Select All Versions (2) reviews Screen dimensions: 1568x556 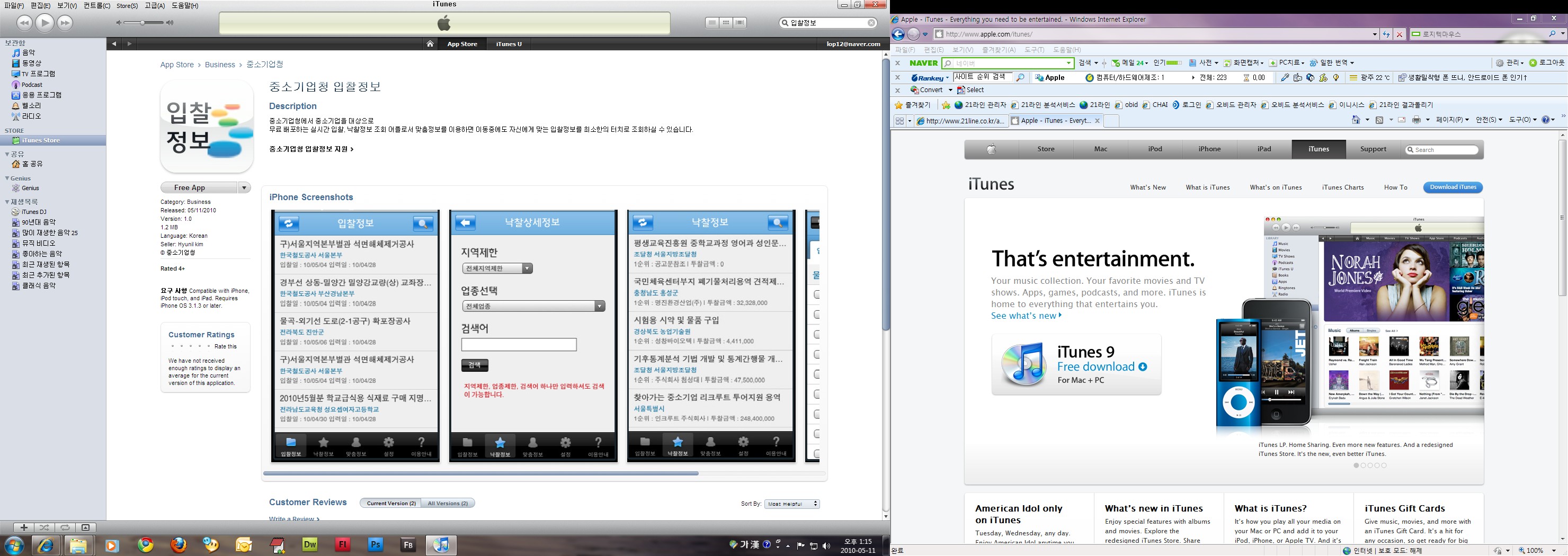pos(448,503)
